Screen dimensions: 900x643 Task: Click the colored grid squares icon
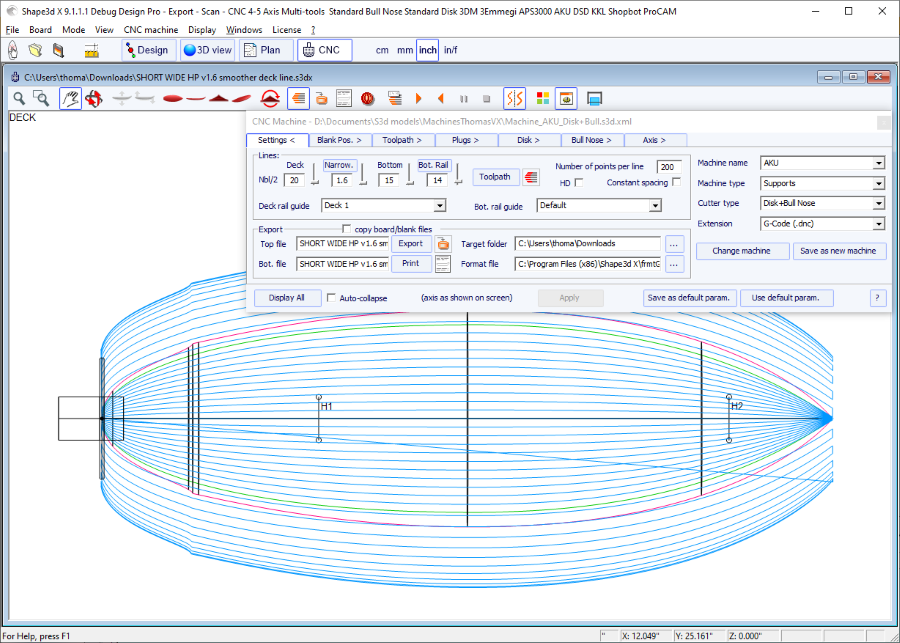[x=543, y=98]
